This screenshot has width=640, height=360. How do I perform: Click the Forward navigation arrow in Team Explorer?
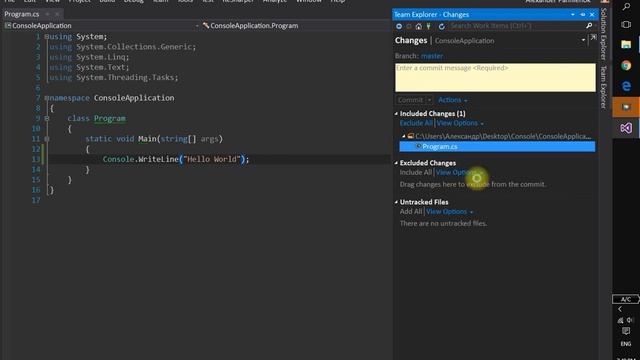(x=409, y=26)
